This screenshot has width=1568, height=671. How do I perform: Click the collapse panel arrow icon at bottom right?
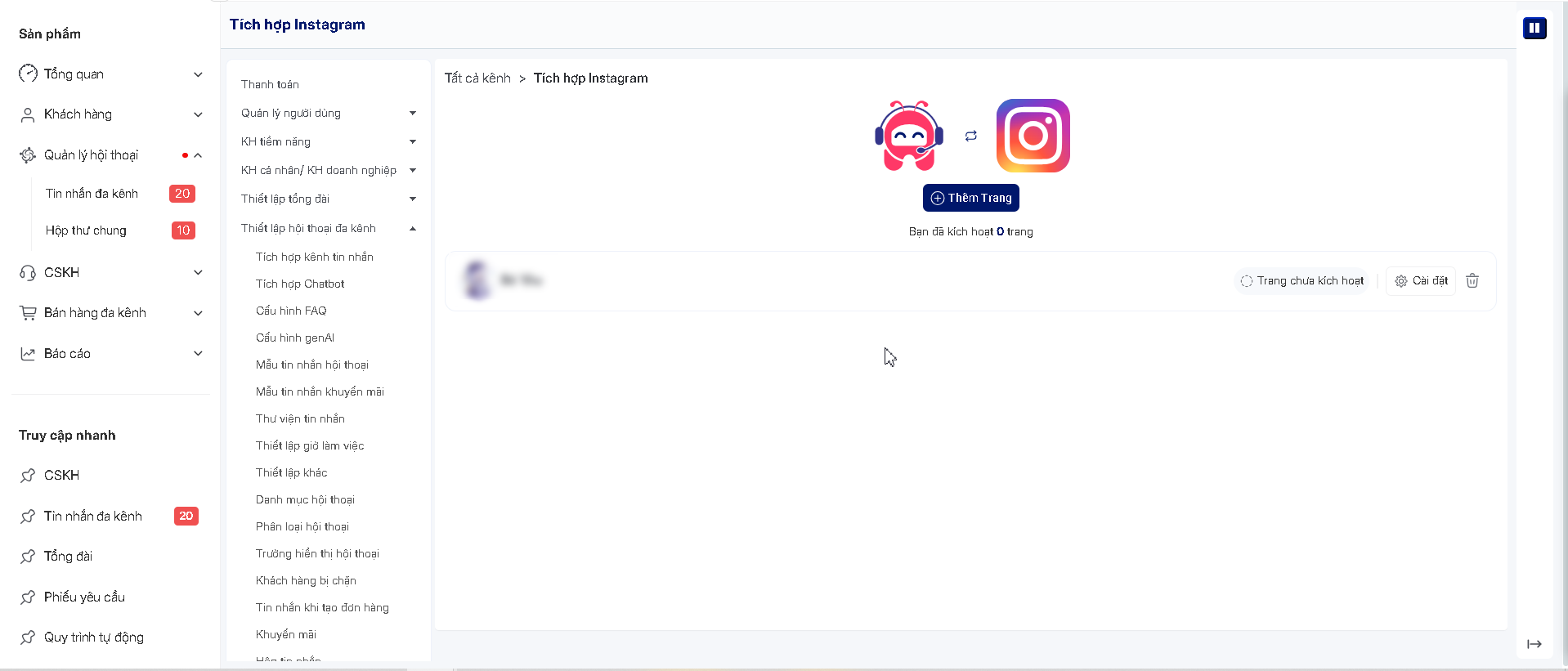click(x=1534, y=644)
